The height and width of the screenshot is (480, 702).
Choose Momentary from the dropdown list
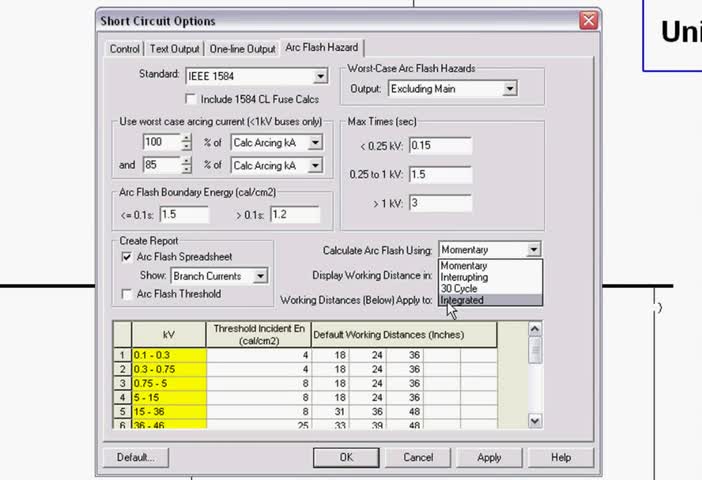pos(490,266)
